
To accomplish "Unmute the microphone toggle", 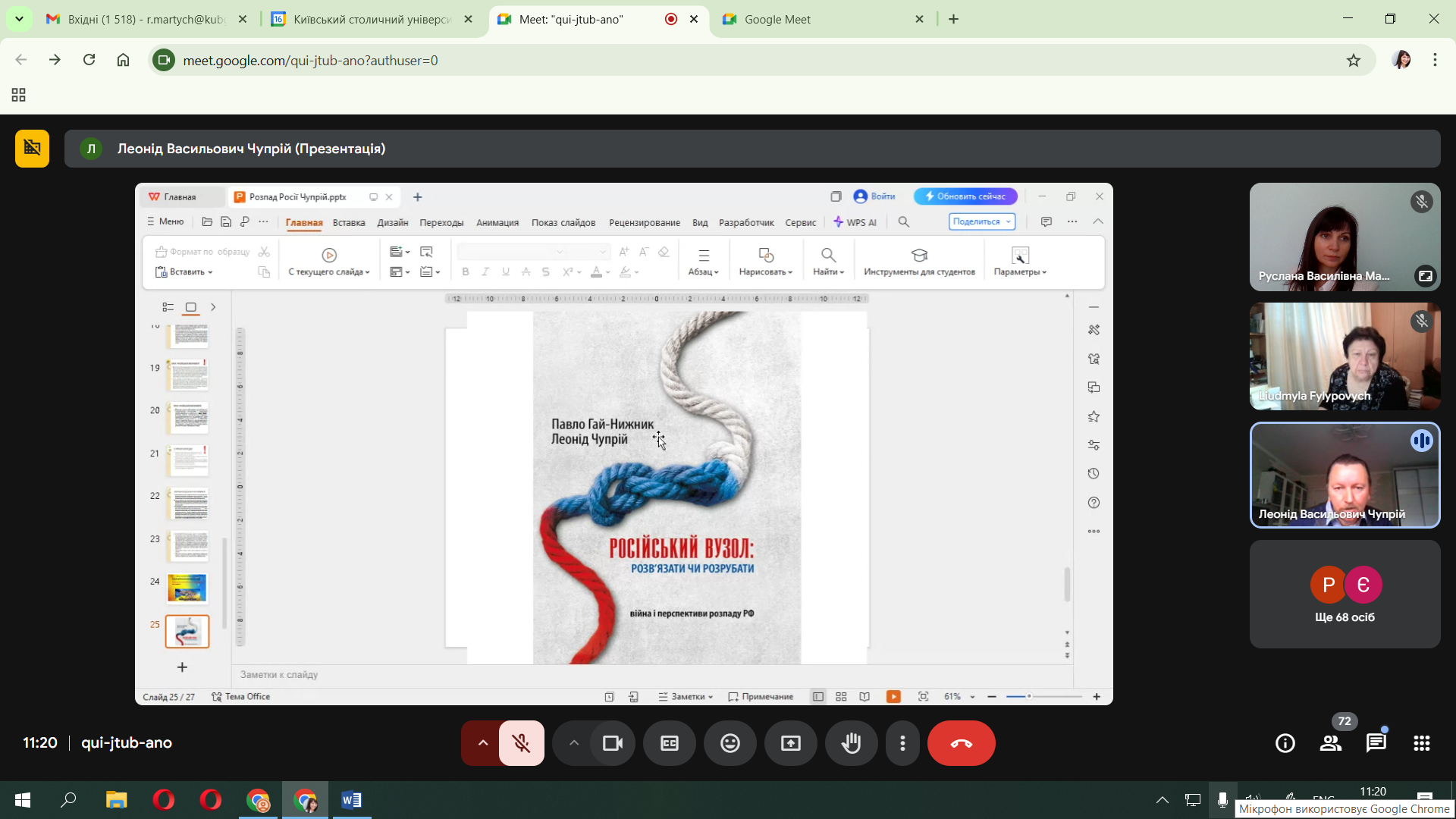I will 521,743.
